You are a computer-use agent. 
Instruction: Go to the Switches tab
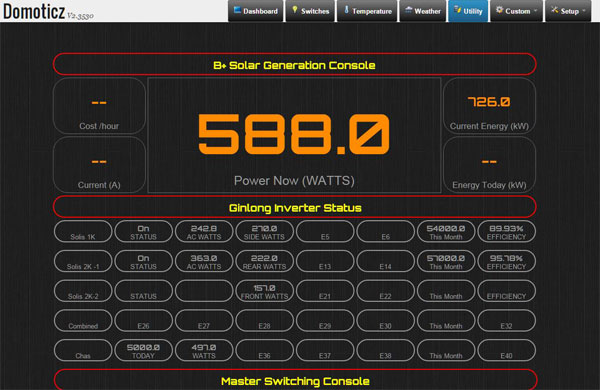[310, 11]
